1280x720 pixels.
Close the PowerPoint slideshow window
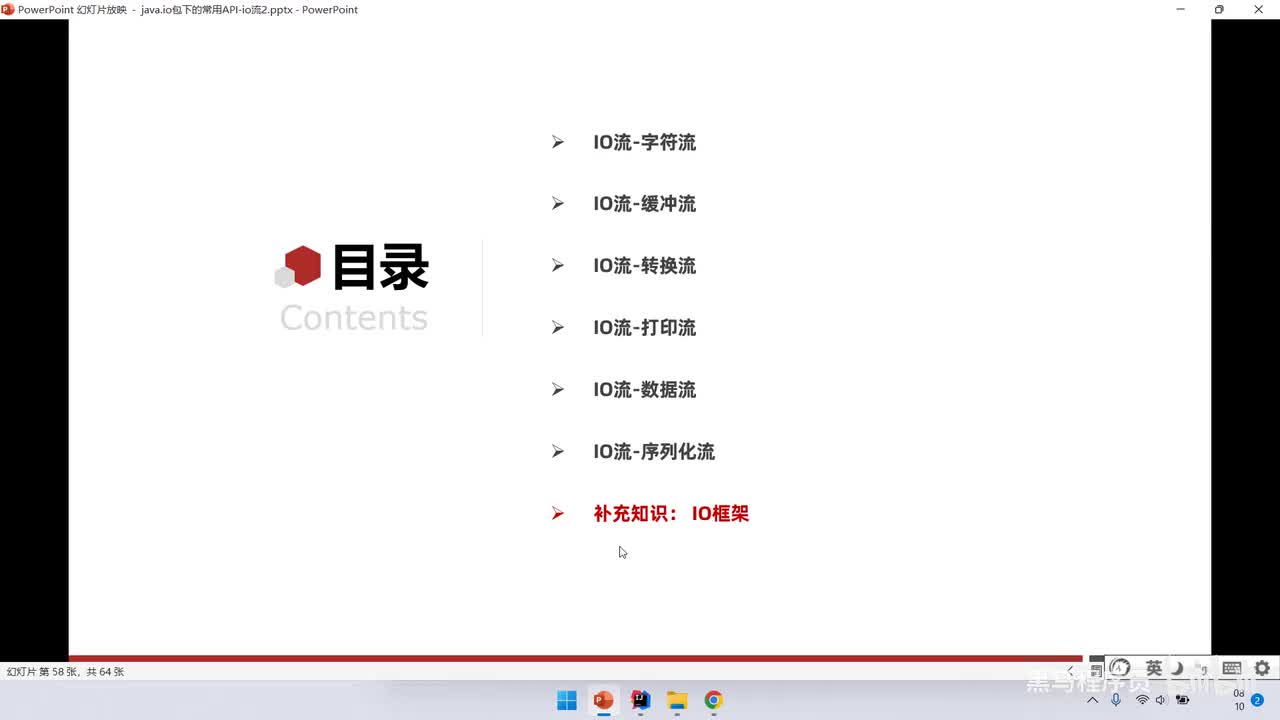coord(1259,9)
